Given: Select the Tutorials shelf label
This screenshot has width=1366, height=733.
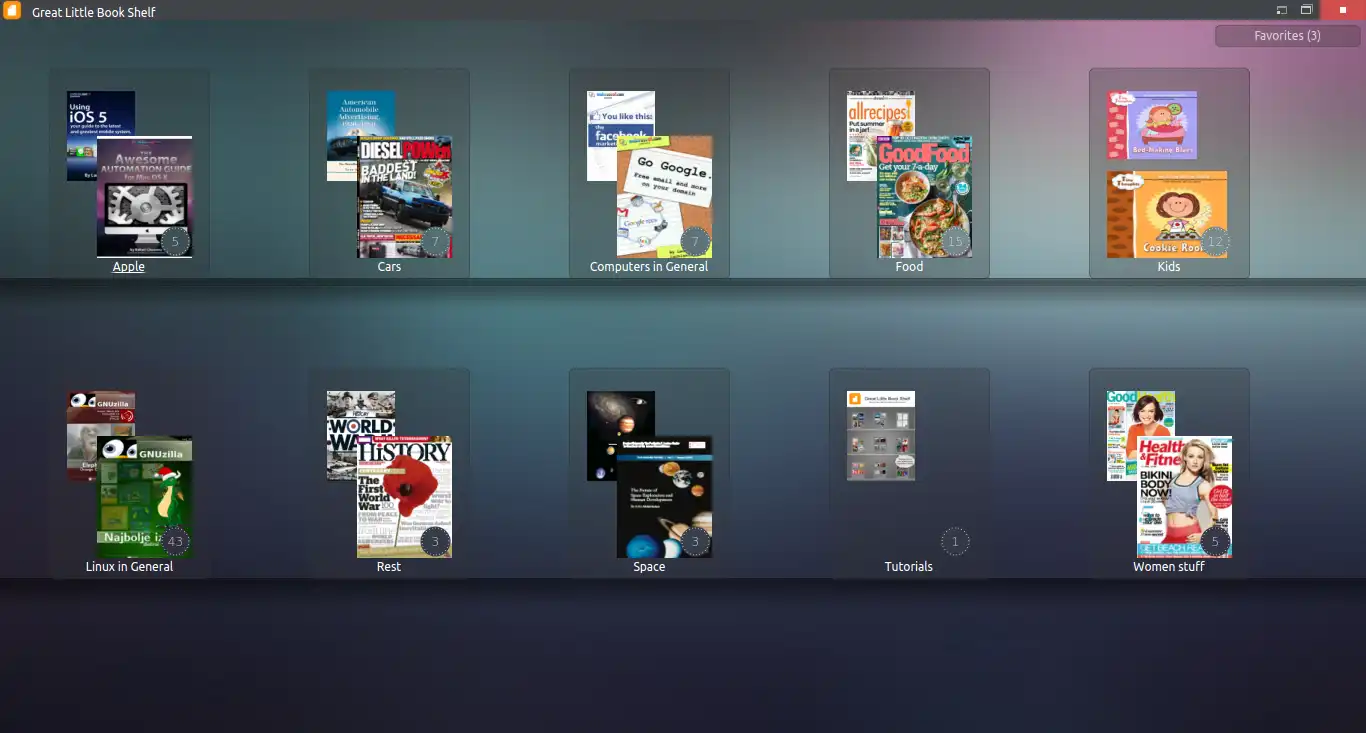Looking at the screenshot, I should coord(909,567).
